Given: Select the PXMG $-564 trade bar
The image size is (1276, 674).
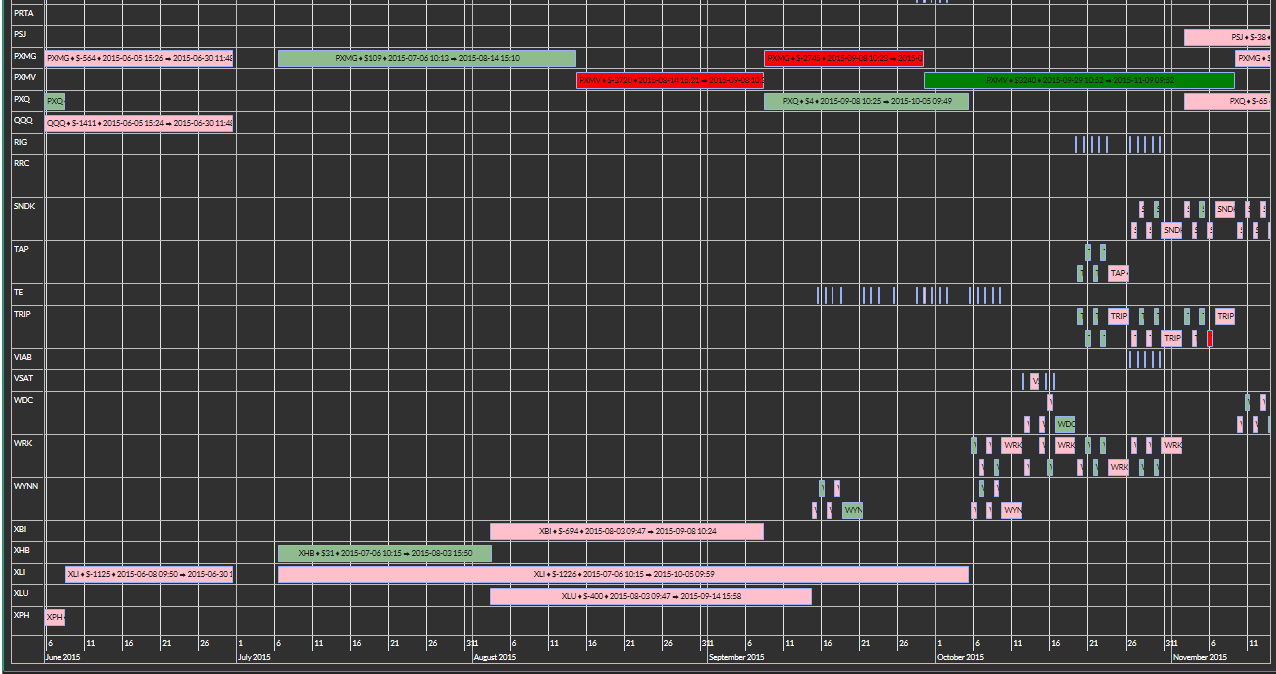Looking at the screenshot, I should [x=139, y=58].
